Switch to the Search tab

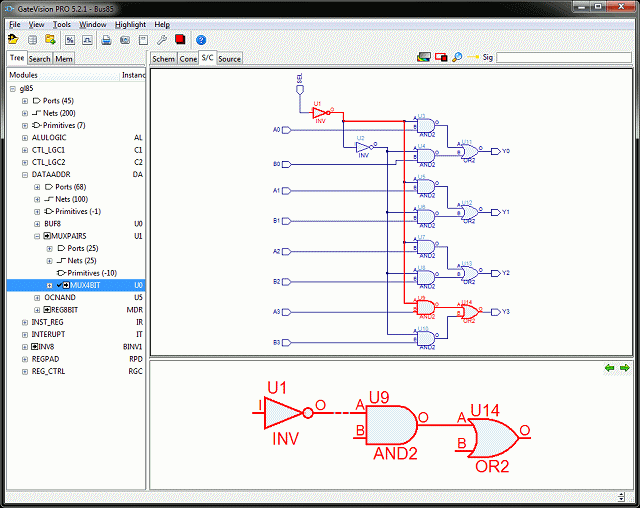(40, 59)
